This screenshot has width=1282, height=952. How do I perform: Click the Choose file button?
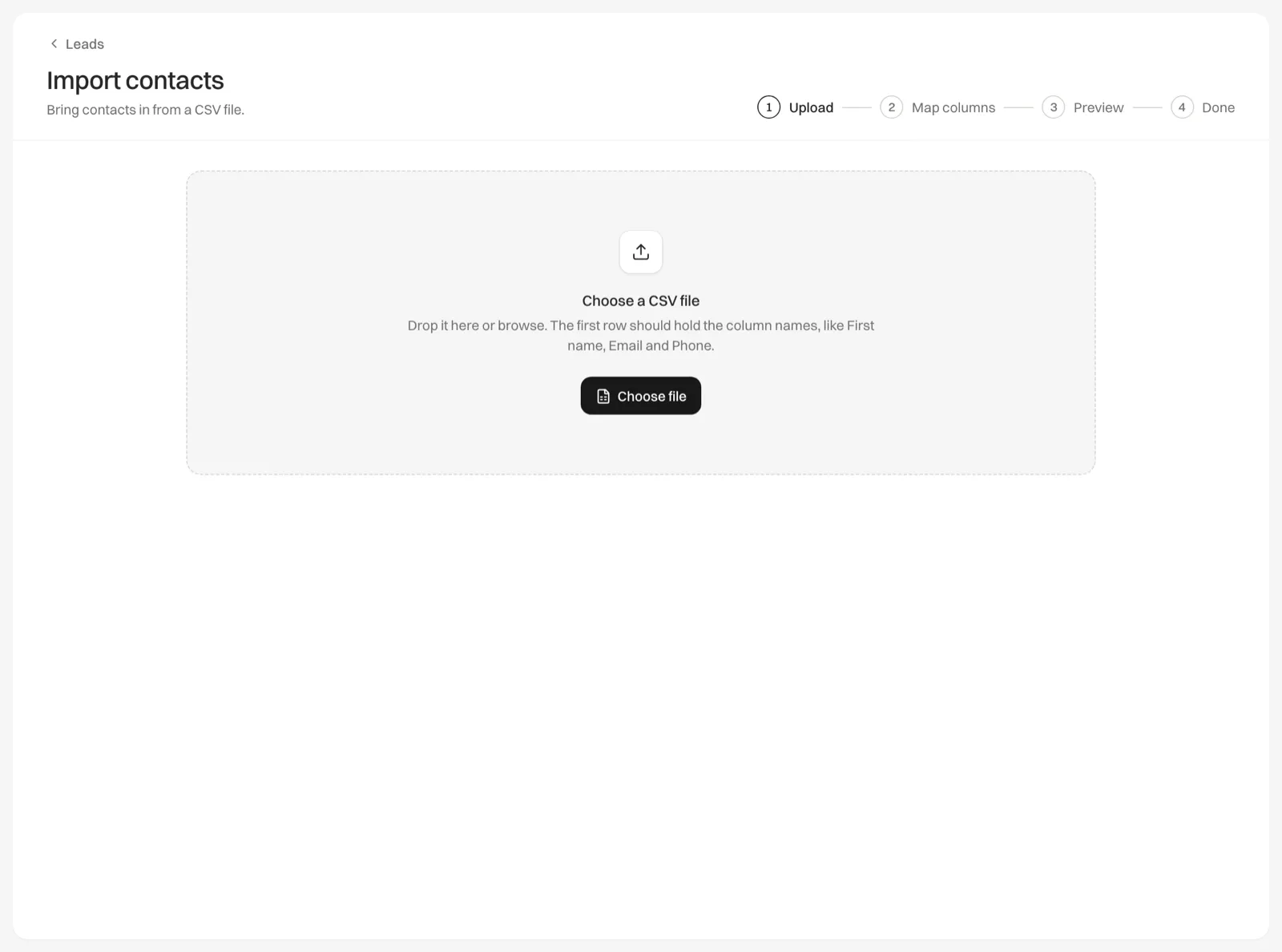coord(641,396)
